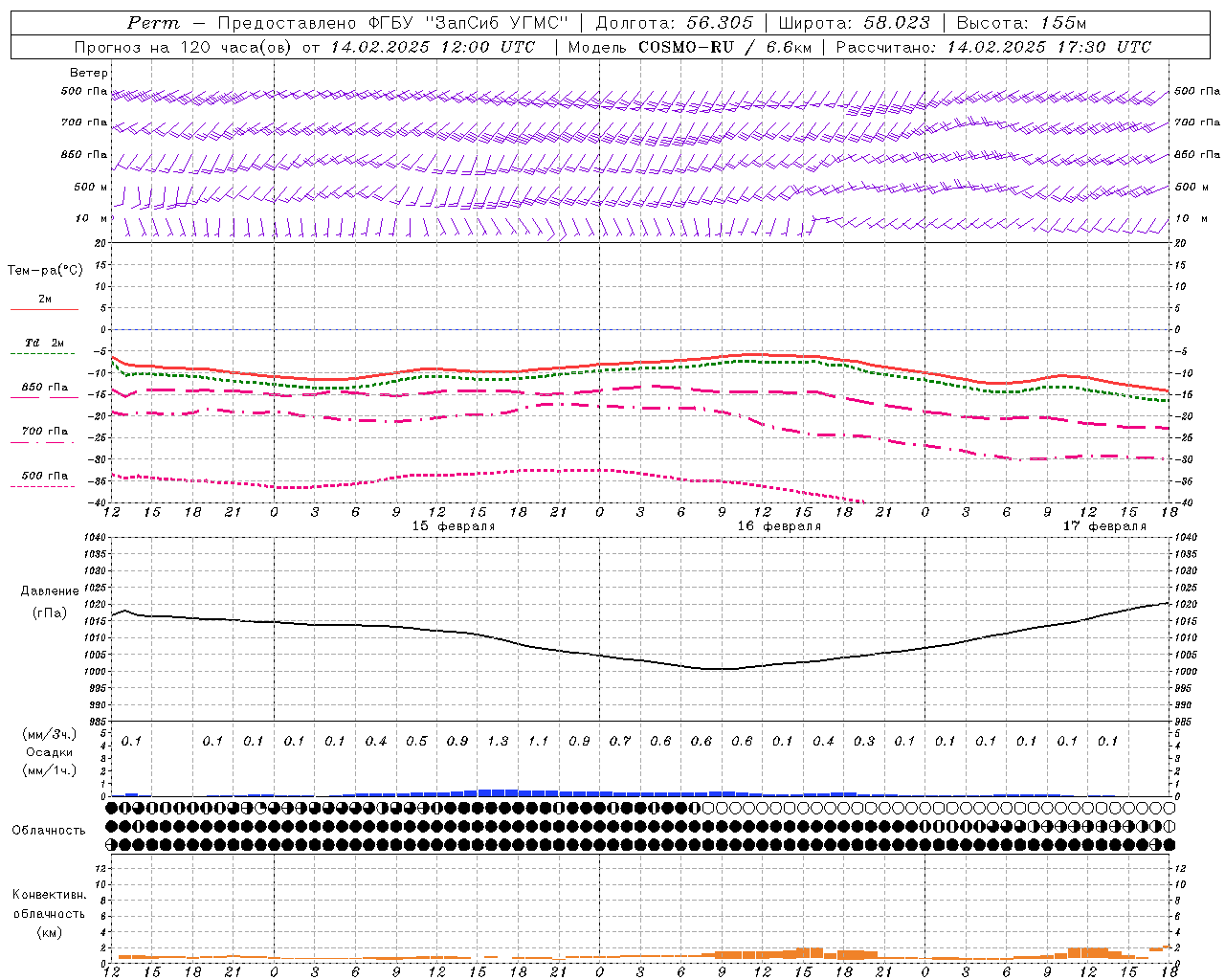The width and height of the screenshot is (1225, 980).
Task: Click the "Конвективн." convective cloud label
Action: (x=49, y=895)
